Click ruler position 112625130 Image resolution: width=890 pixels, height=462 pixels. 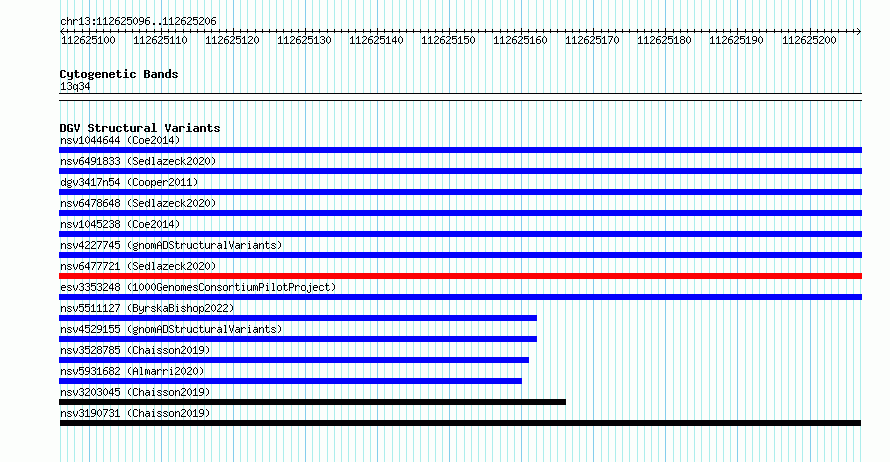[x=304, y=40]
